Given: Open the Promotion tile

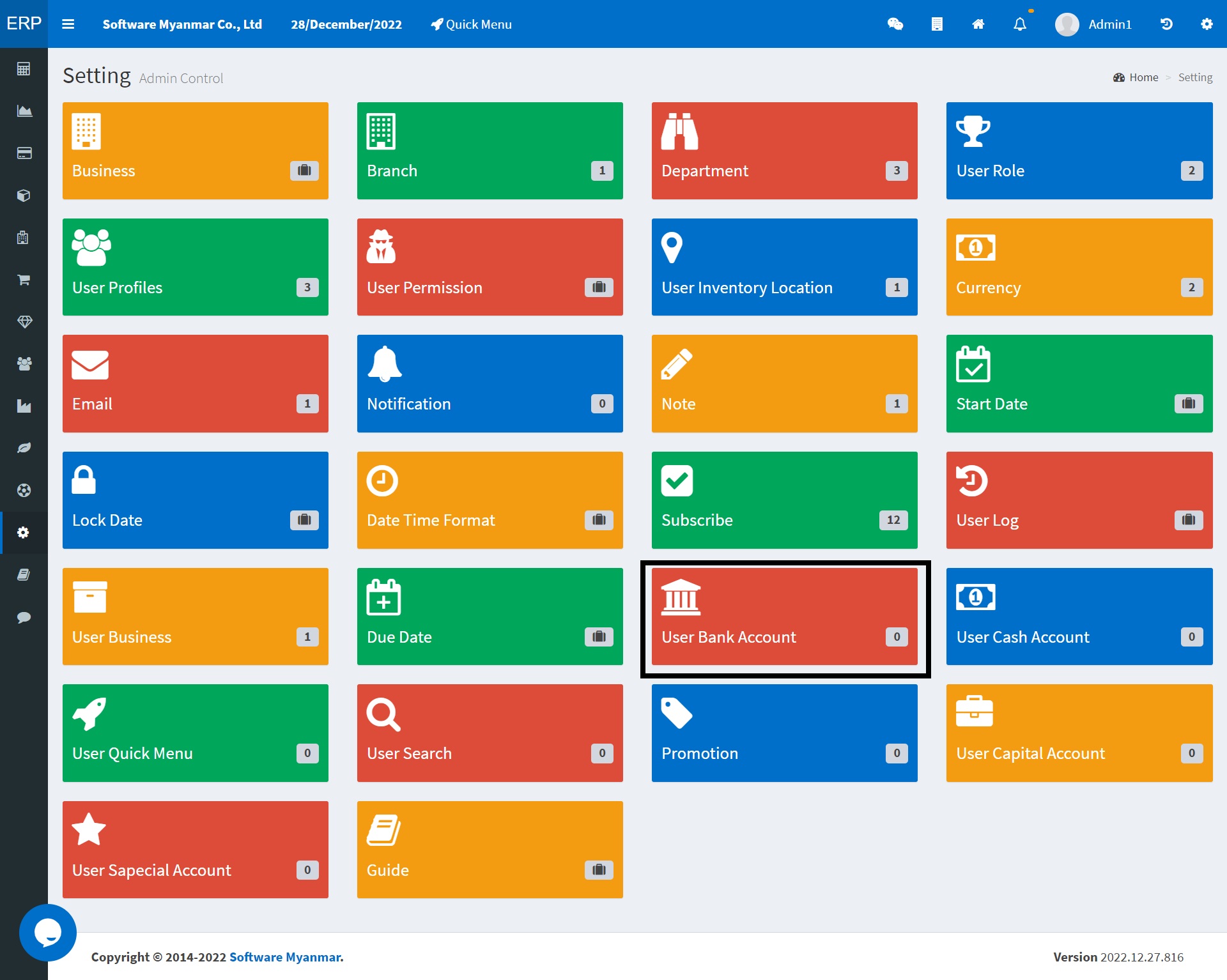Looking at the screenshot, I should (785, 733).
